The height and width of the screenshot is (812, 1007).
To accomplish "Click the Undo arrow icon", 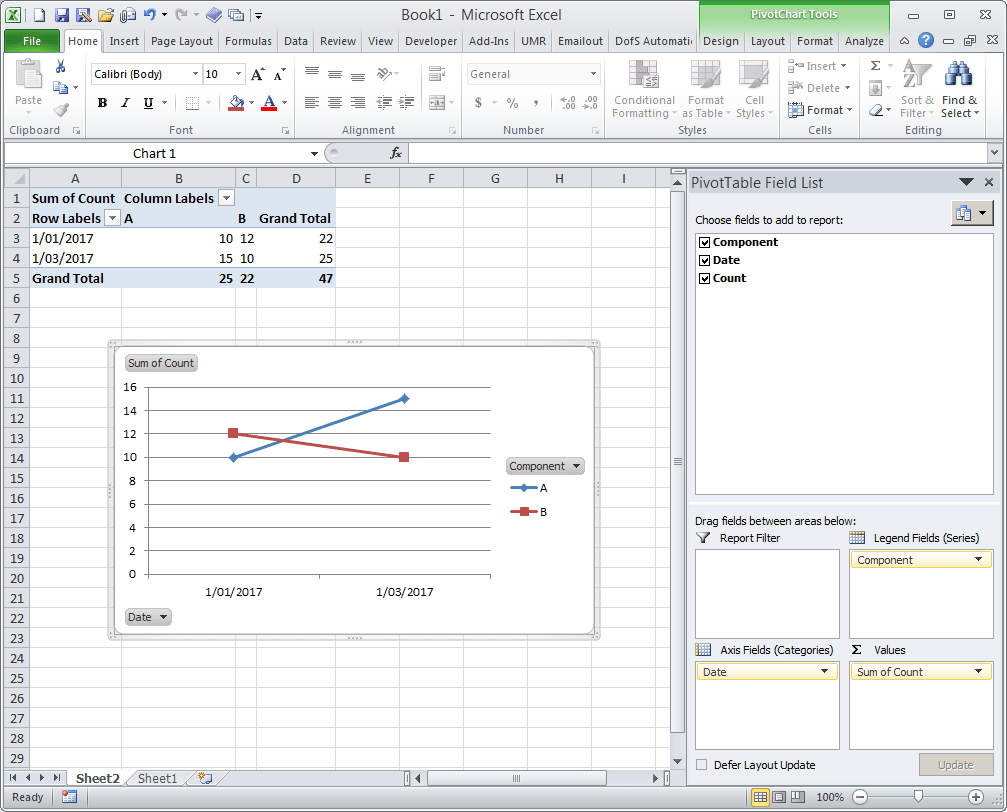I will point(150,14).
